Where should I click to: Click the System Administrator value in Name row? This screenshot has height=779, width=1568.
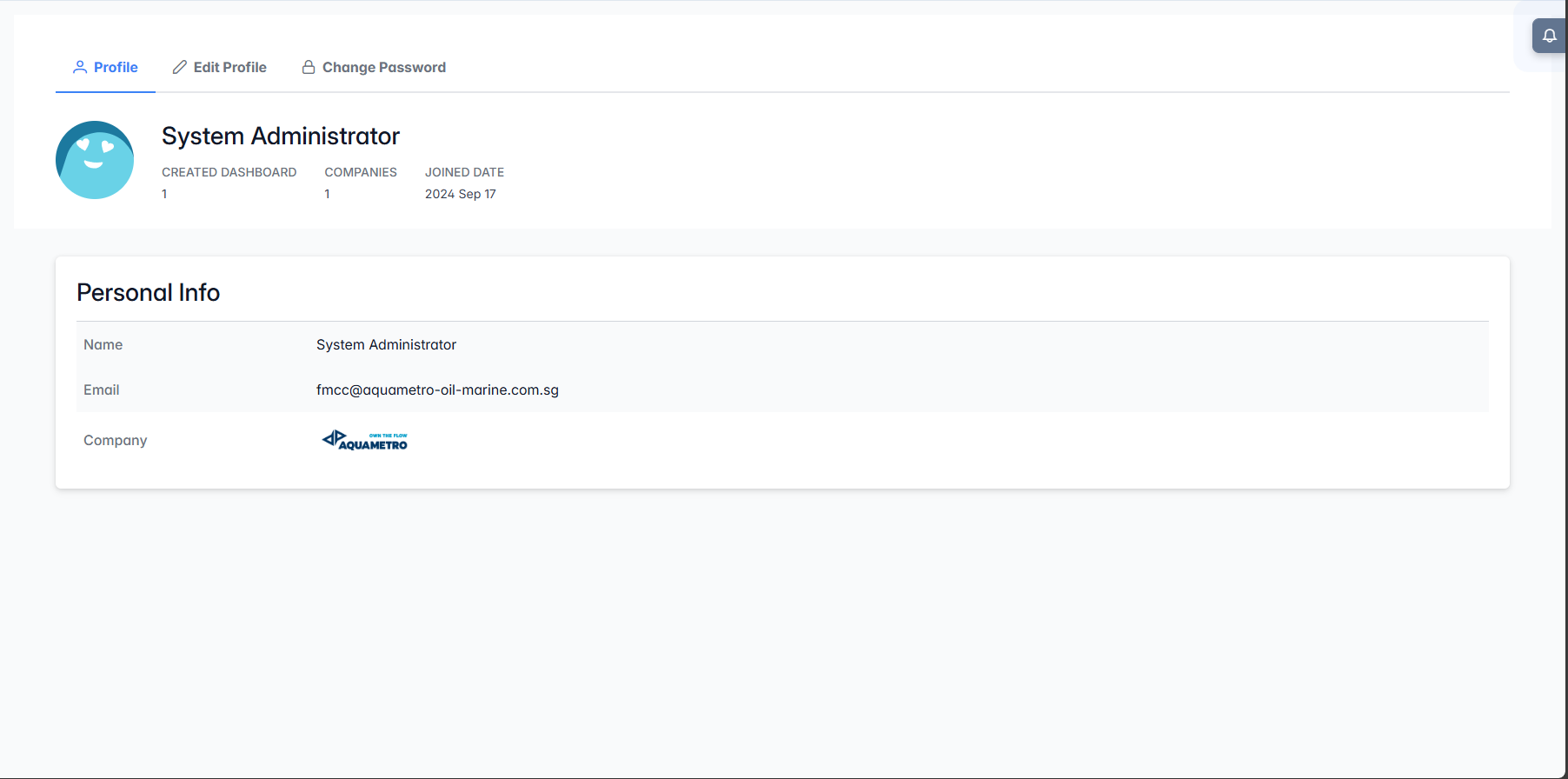(386, 345)
